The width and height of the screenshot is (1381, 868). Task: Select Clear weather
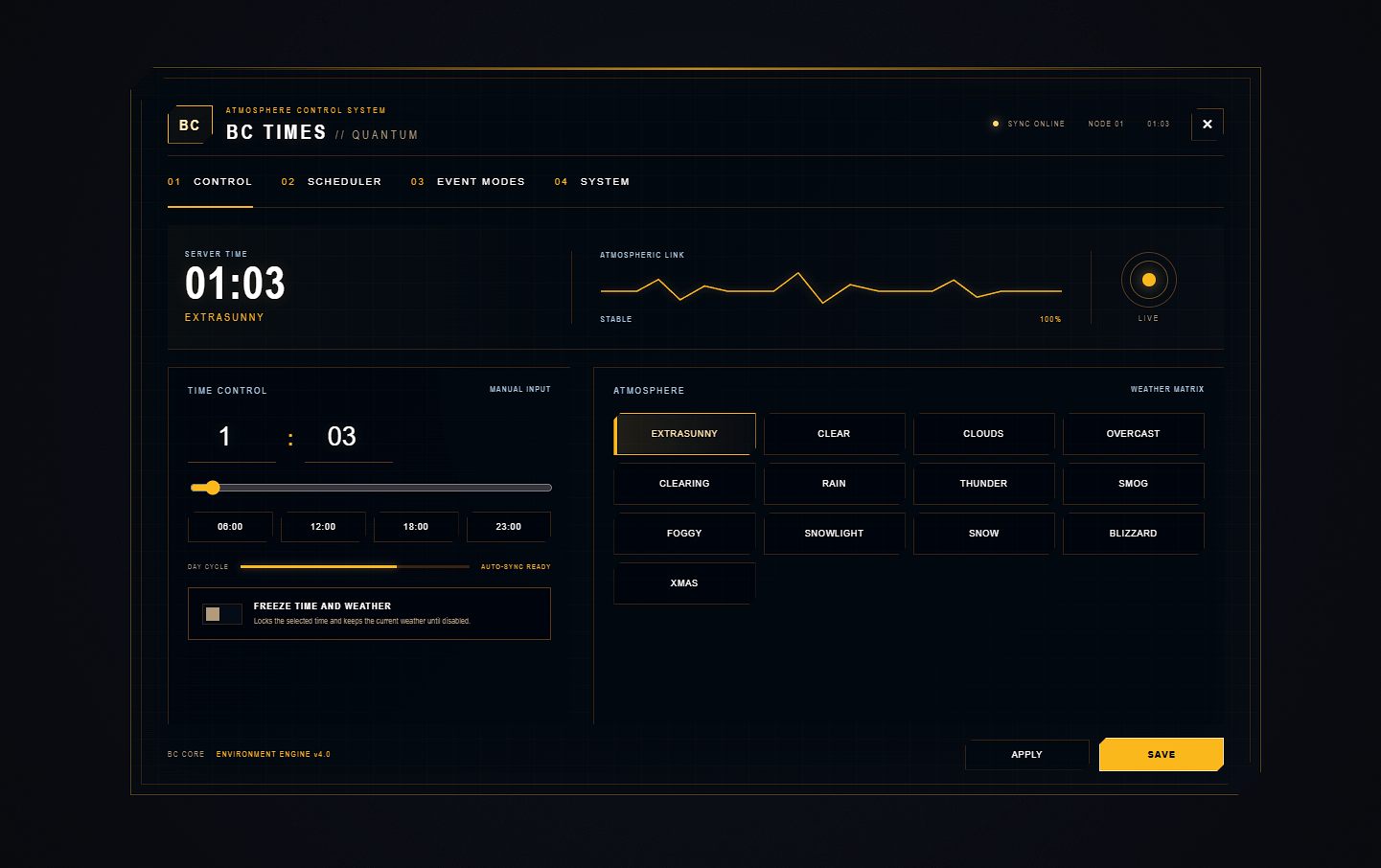834,434
